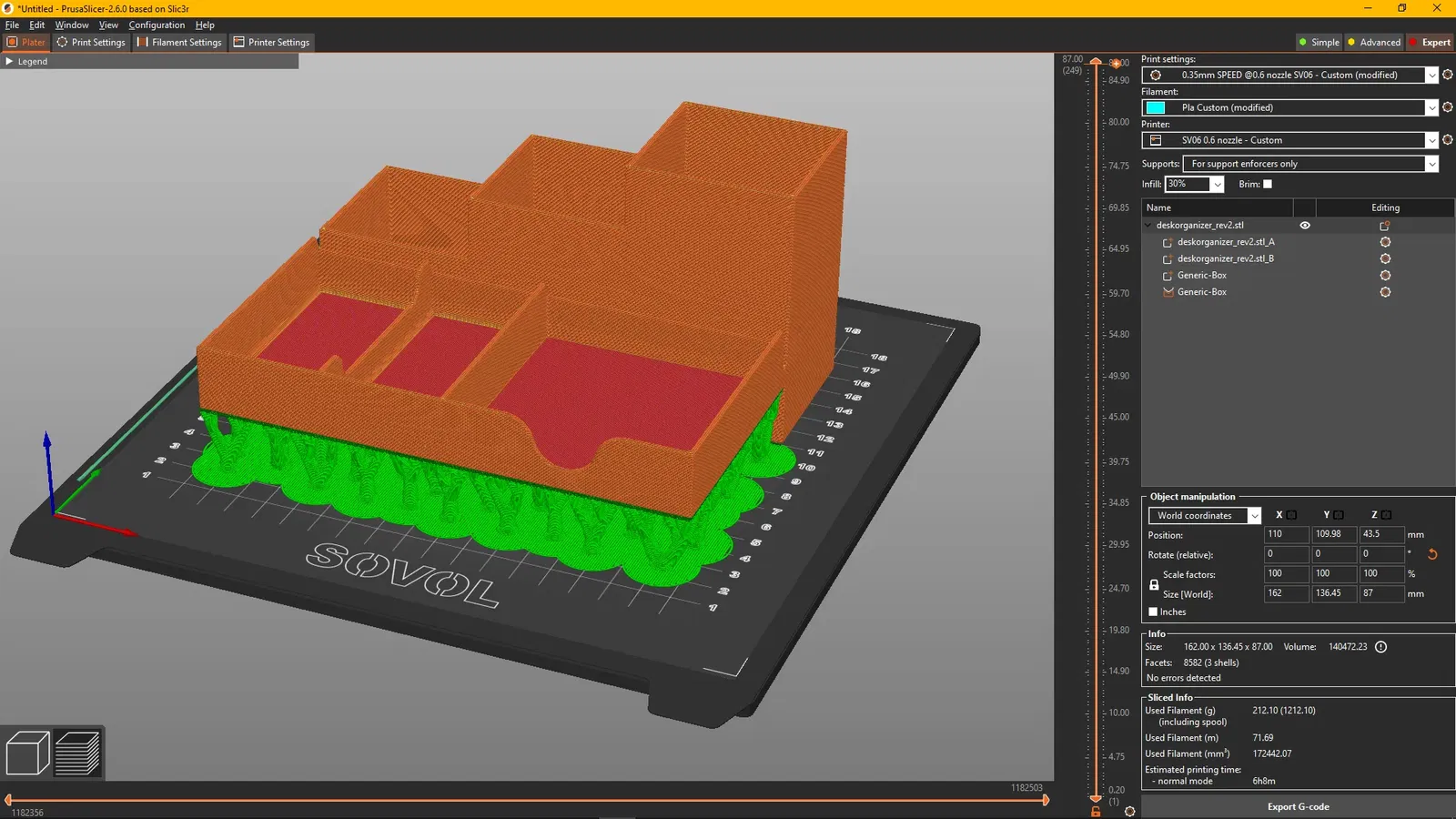1456x819 pixels.
Task: Open the Infill percentage dropdown
Action: tap(1218, 185)
